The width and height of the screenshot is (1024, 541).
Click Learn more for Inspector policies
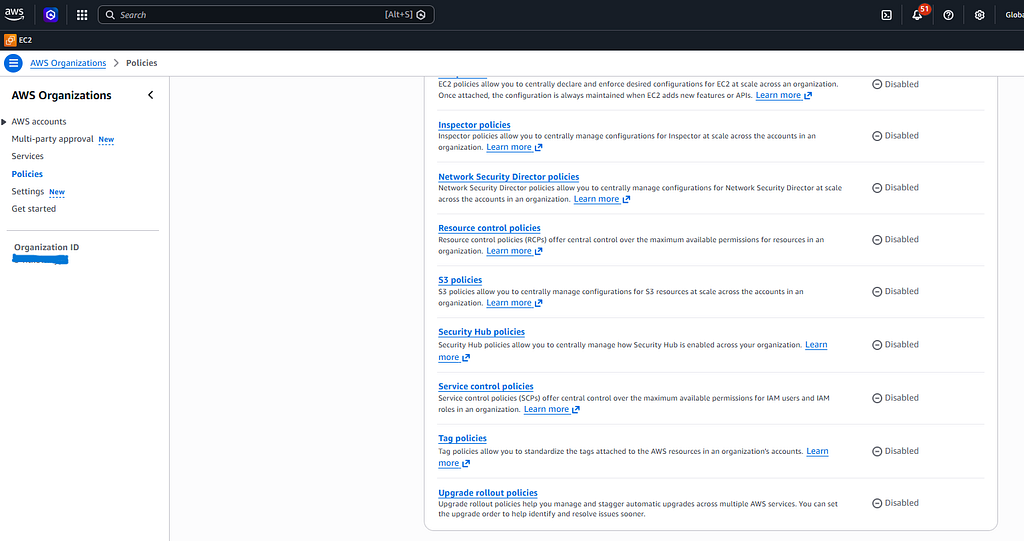point(515,147)
